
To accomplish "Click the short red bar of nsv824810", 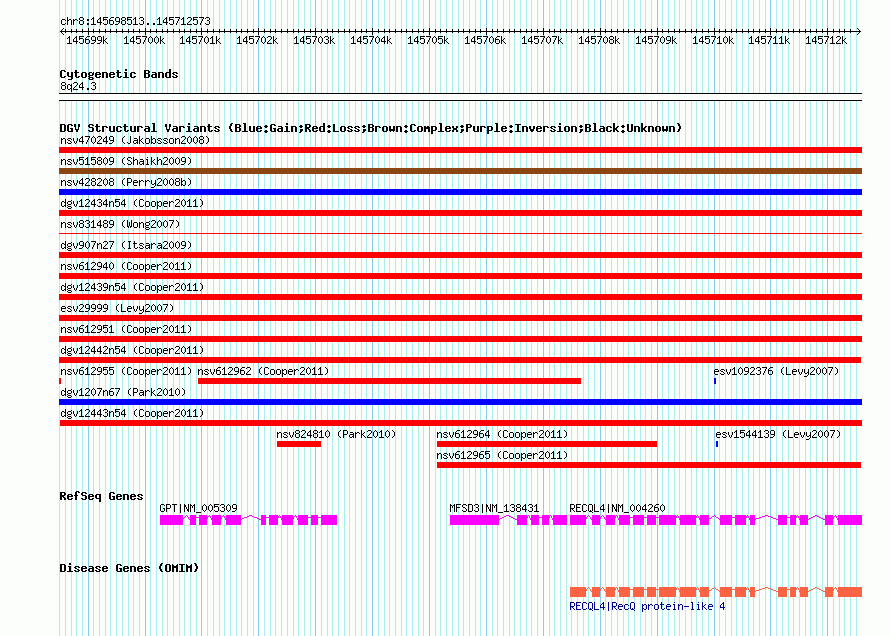I will point(299,444).
